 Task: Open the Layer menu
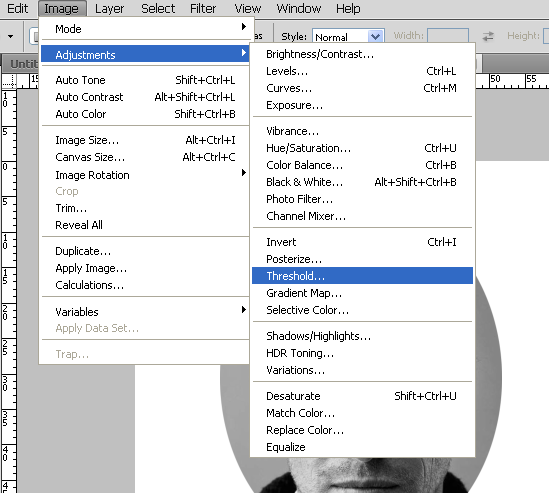point(109,8)
